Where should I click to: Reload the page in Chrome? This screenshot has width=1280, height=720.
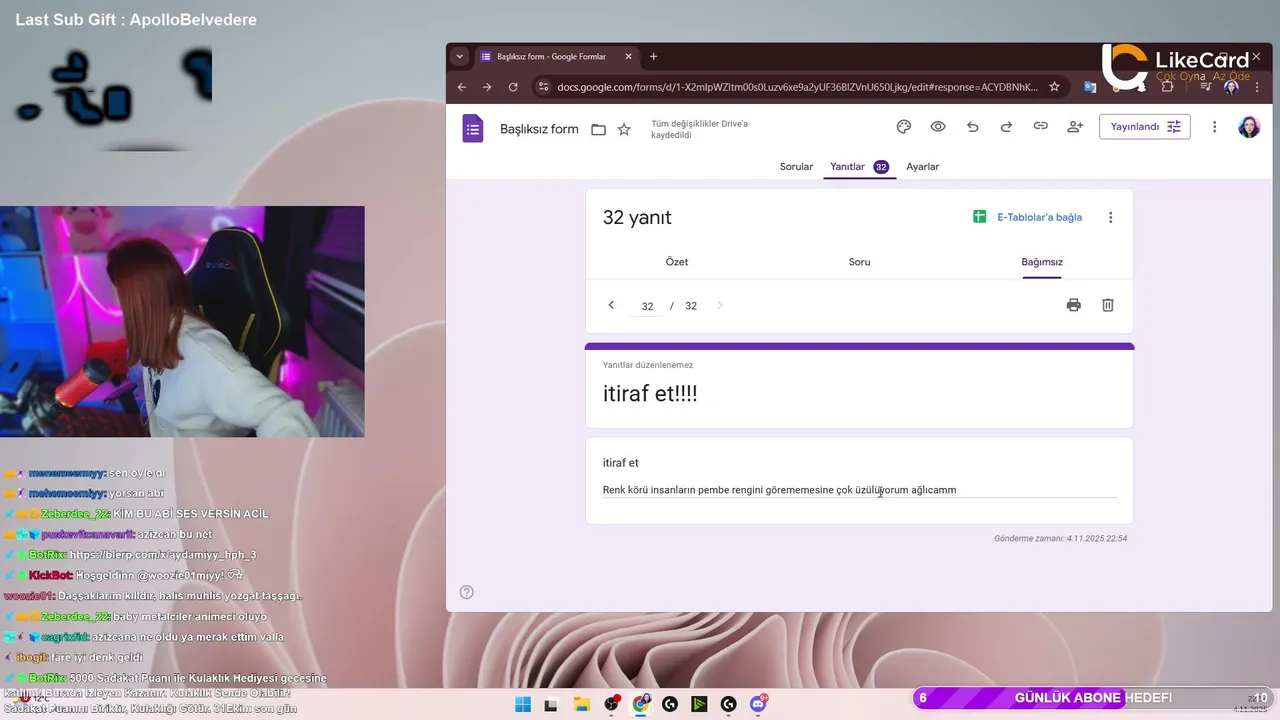pos(513,87)
